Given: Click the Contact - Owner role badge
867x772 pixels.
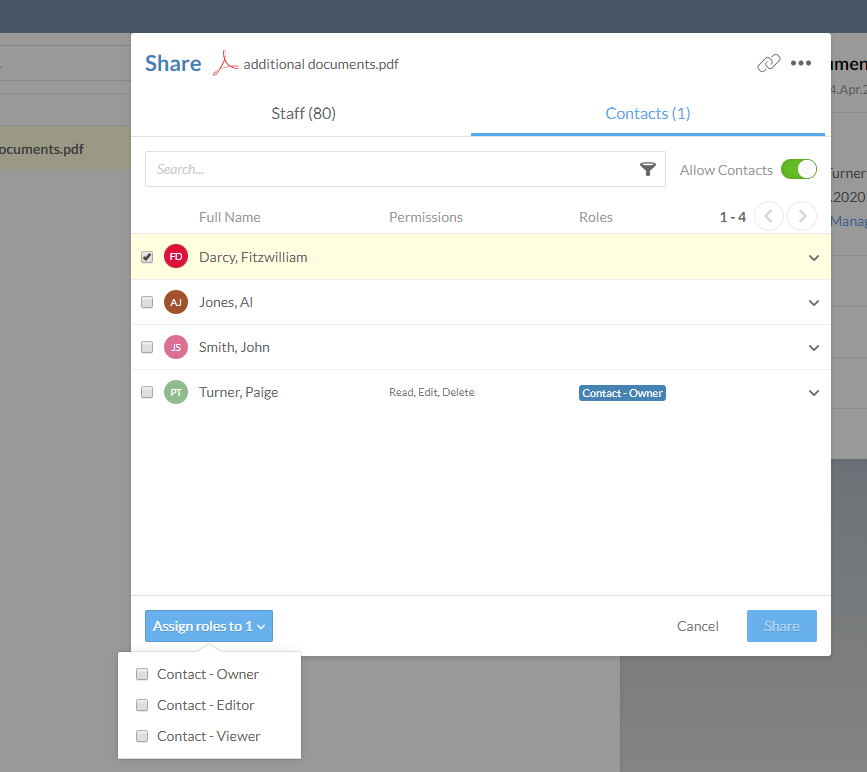Looking at the screenshot, I should pyautogui.click(x=622, y=393).
